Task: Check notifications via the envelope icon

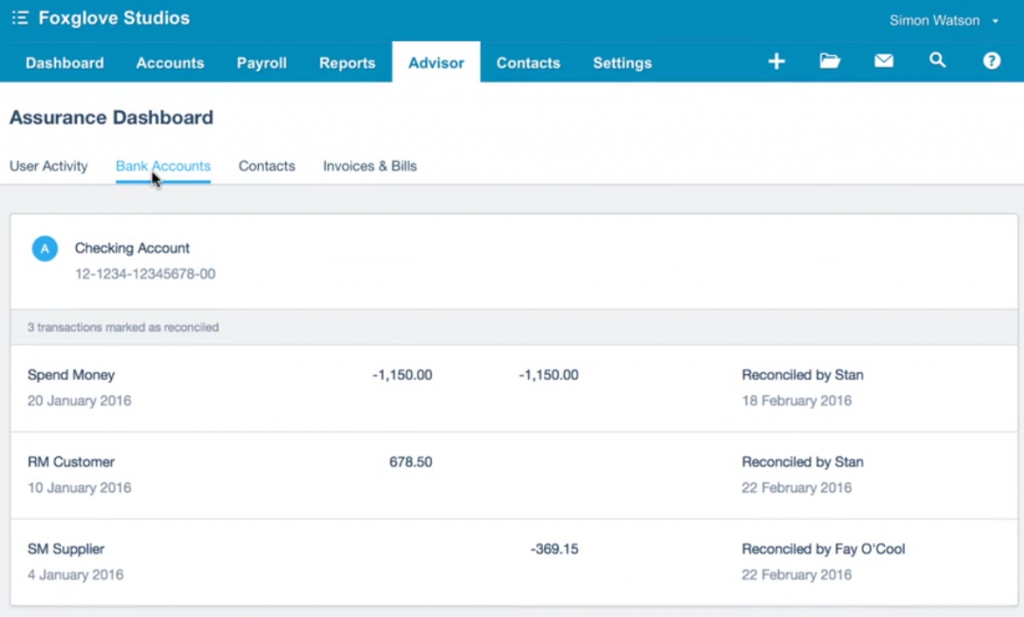Action: coord(884,61)
